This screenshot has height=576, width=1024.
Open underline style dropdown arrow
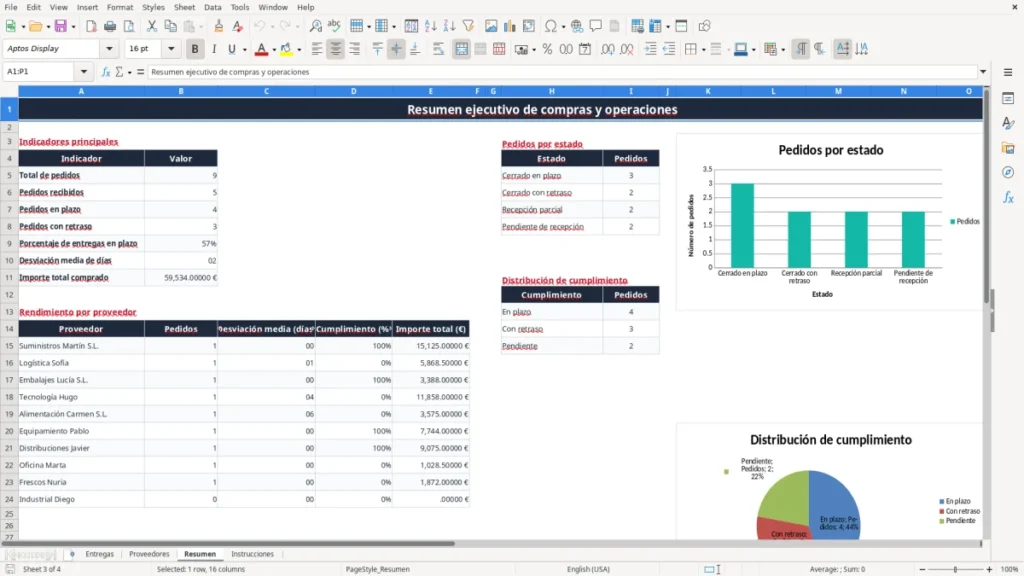point(244,50)
